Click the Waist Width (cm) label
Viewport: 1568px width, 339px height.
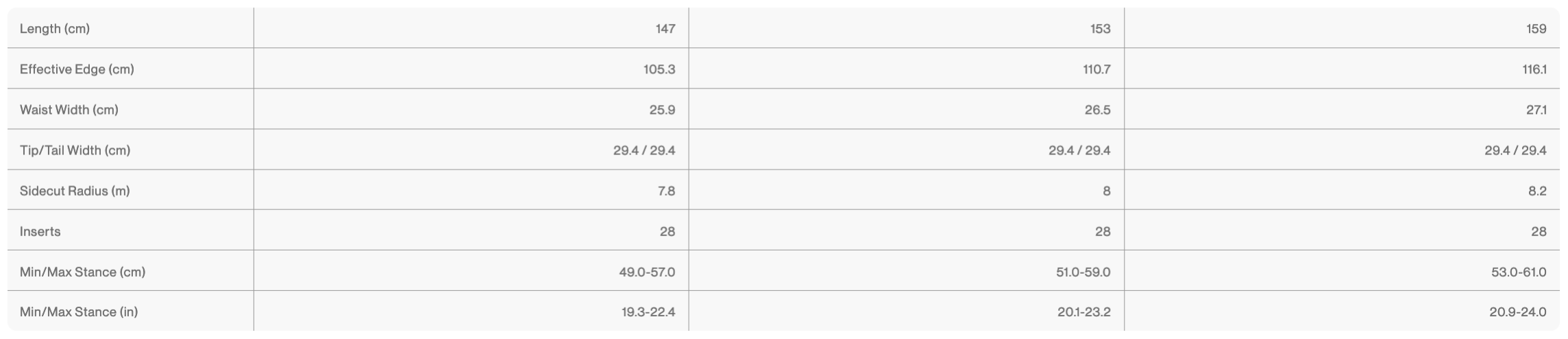click(69, 110)
